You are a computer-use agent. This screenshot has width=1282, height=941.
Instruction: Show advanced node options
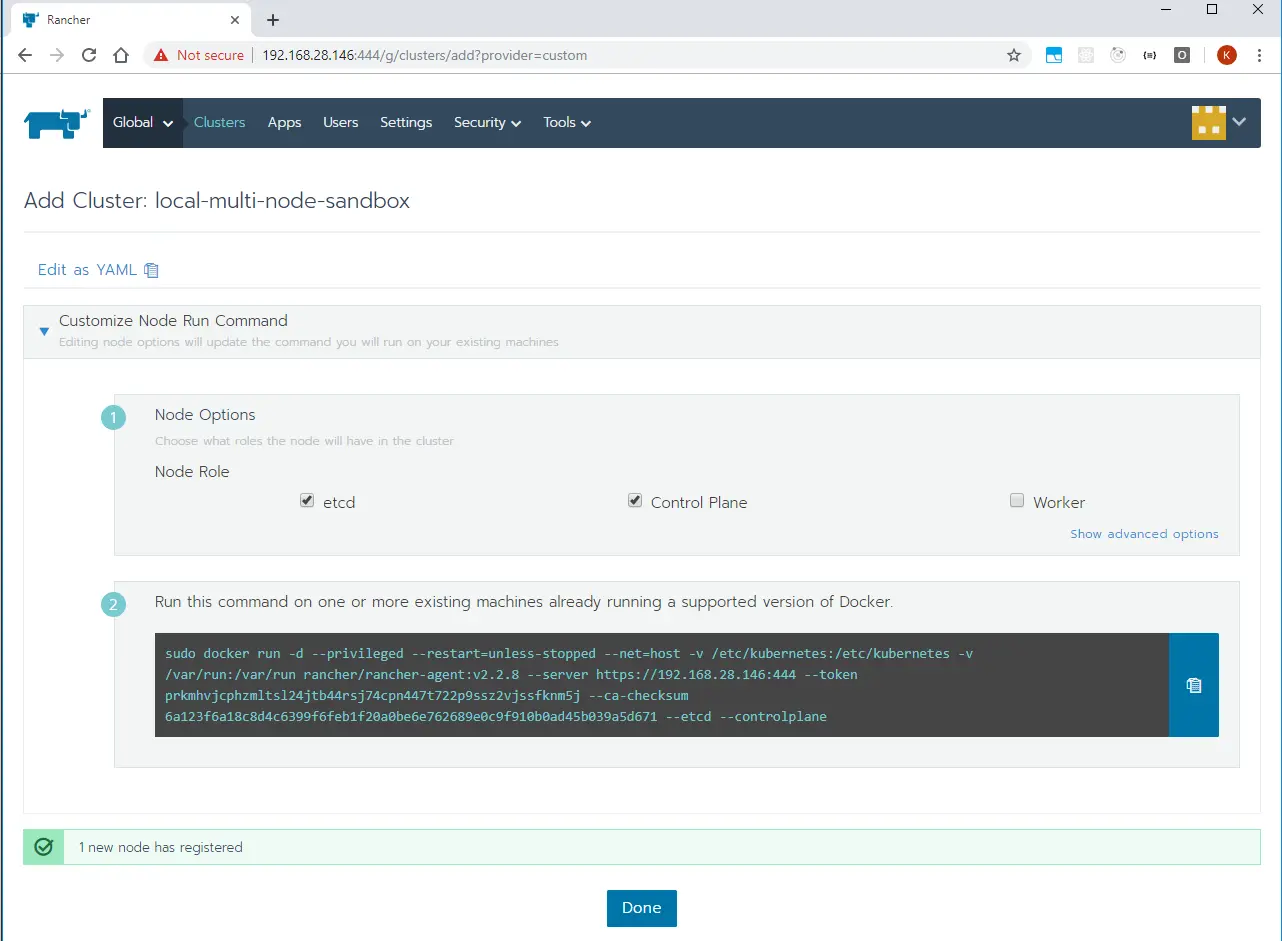1144,534
